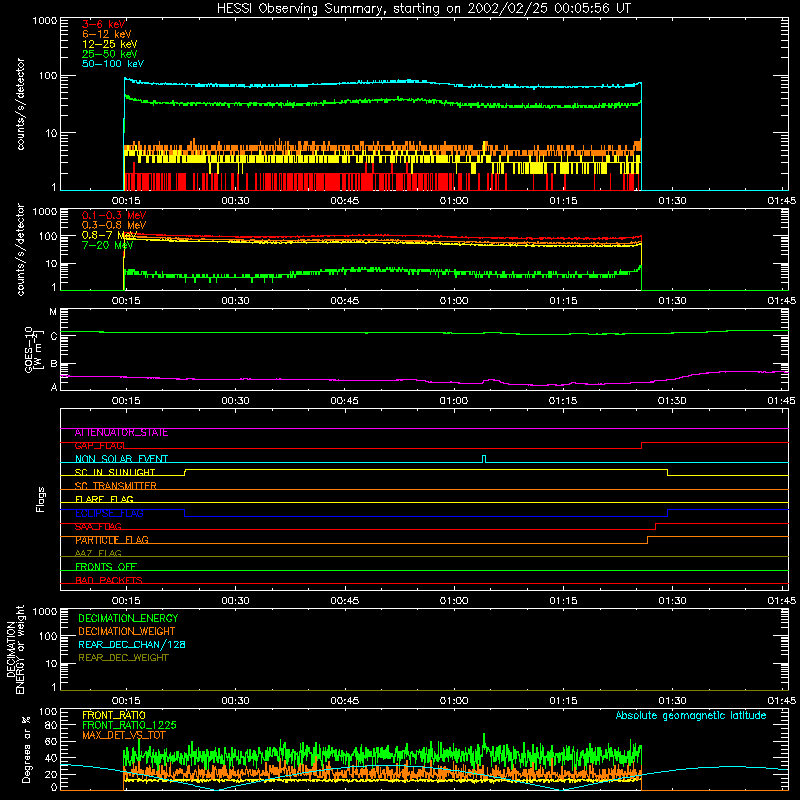Viewport: 800px width, 800px height.
Task: Click the FRONT_RATIO_1225 legend label
Action: 129,726
